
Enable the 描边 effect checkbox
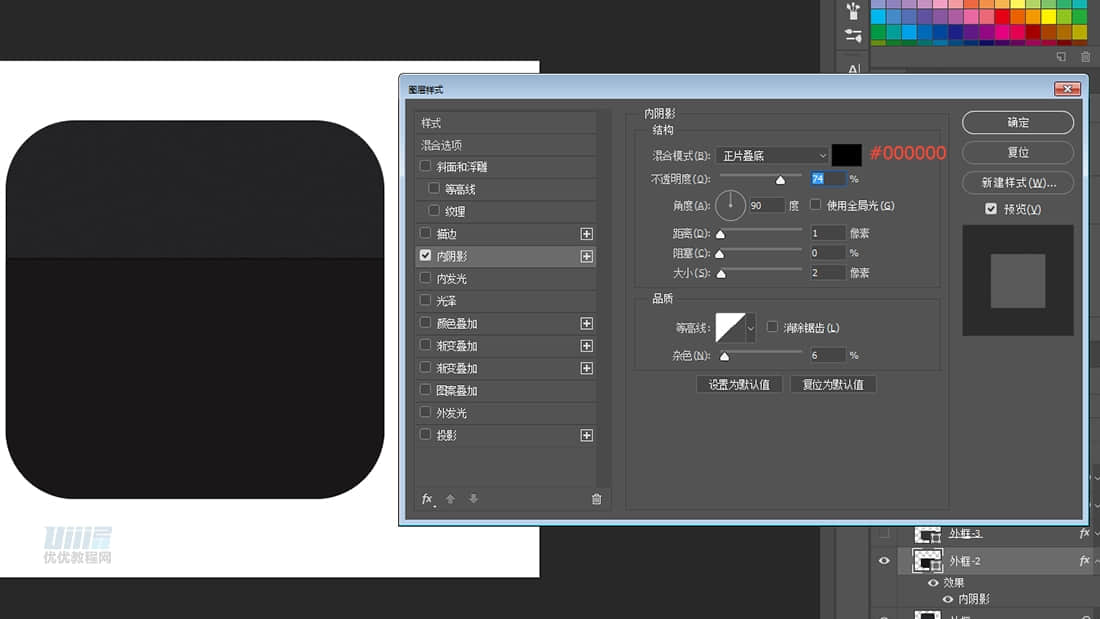tap(425, 233)
